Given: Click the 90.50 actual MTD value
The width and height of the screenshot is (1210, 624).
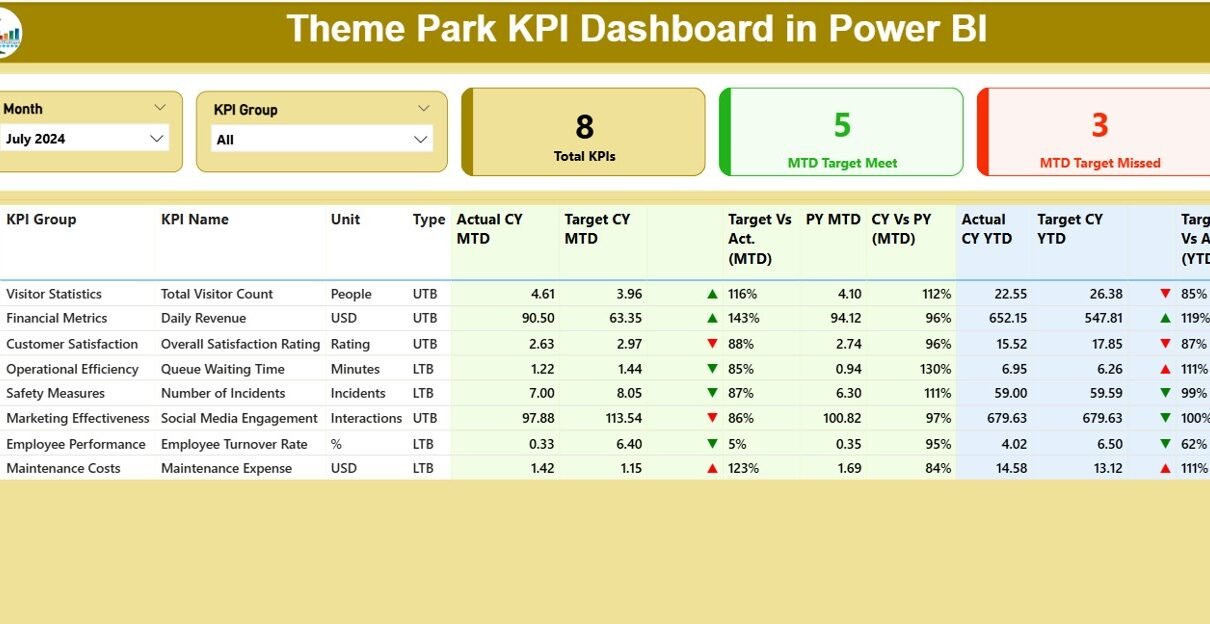Looking at the screenshot, I should coord(538,318).
